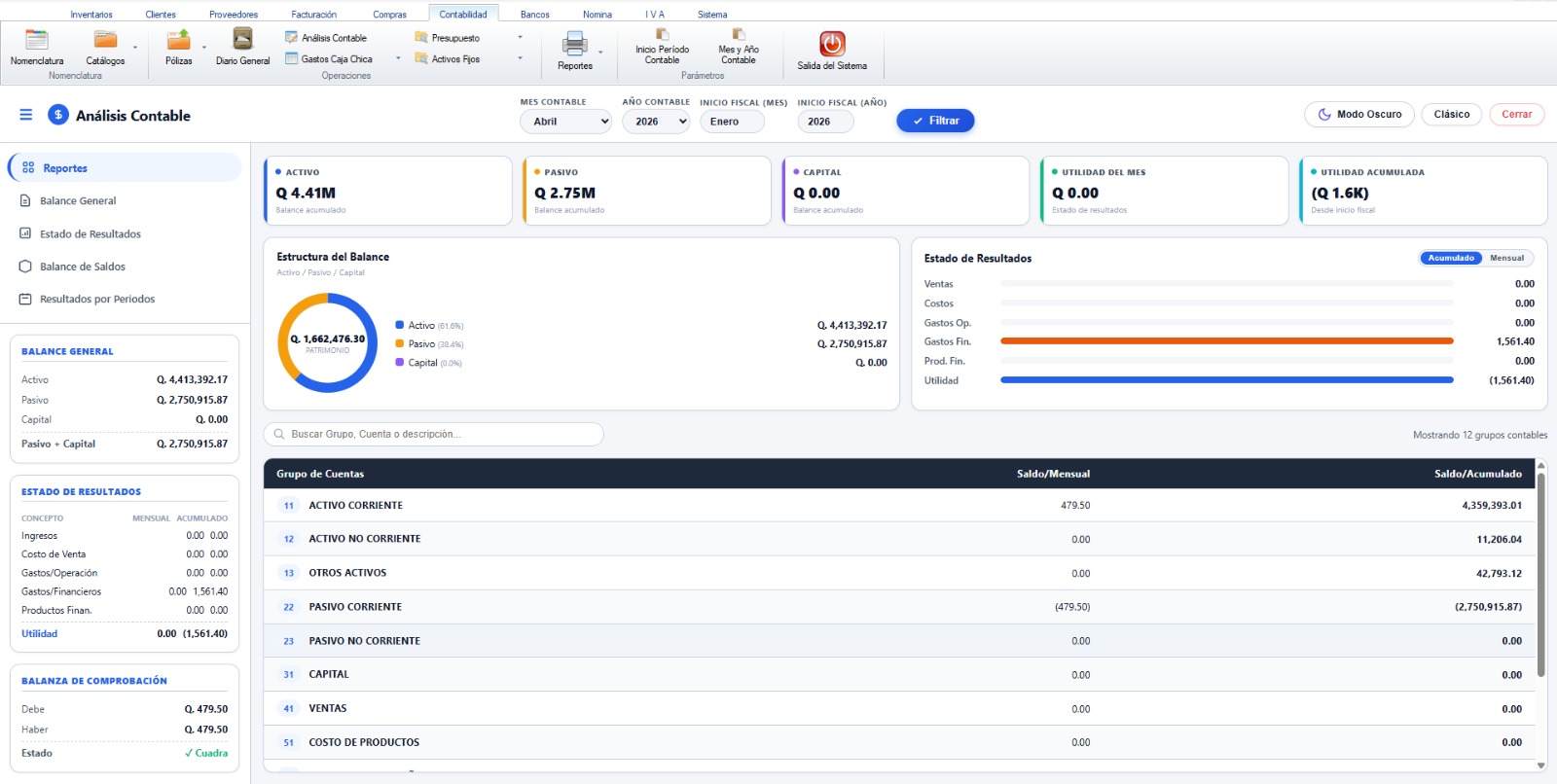Click the Catálogos folder icon
Viewport: 1557px width, 784px height.
[x=105, y=40]
